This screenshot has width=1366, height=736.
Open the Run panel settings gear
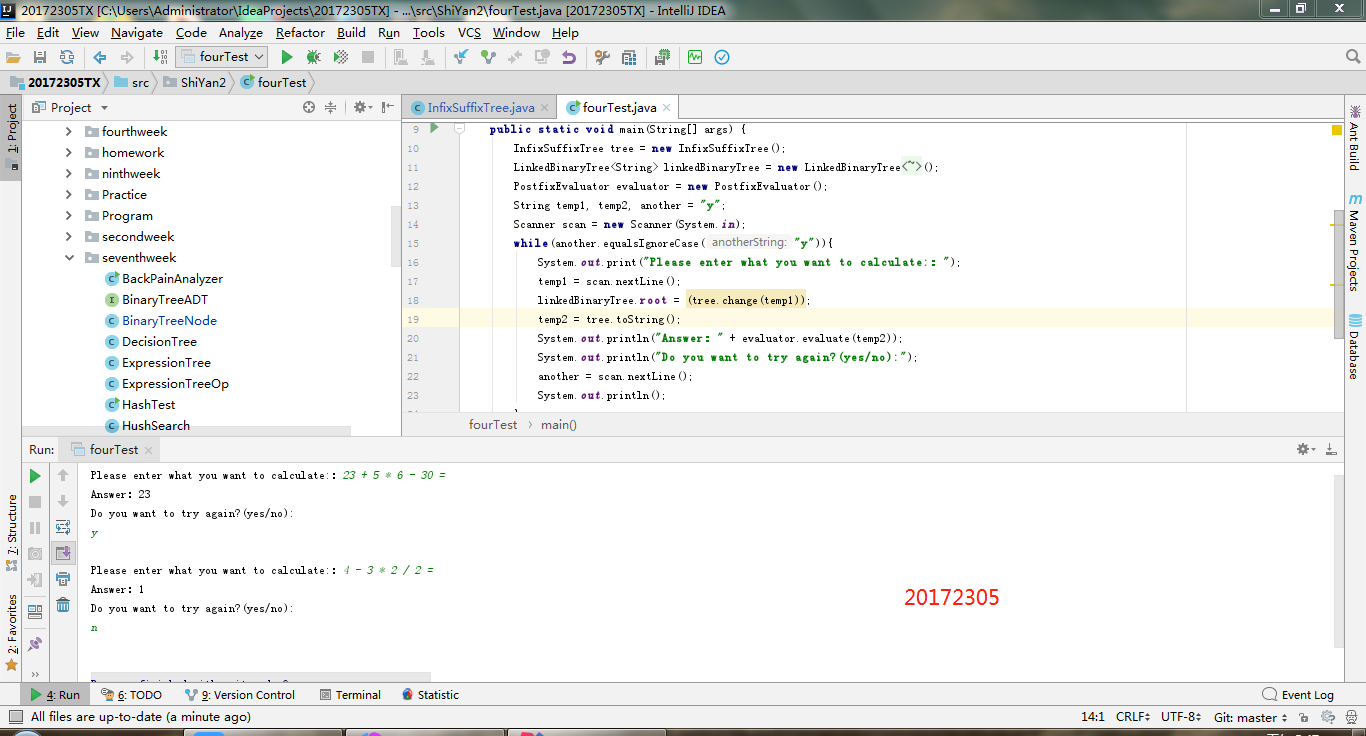1306,449
